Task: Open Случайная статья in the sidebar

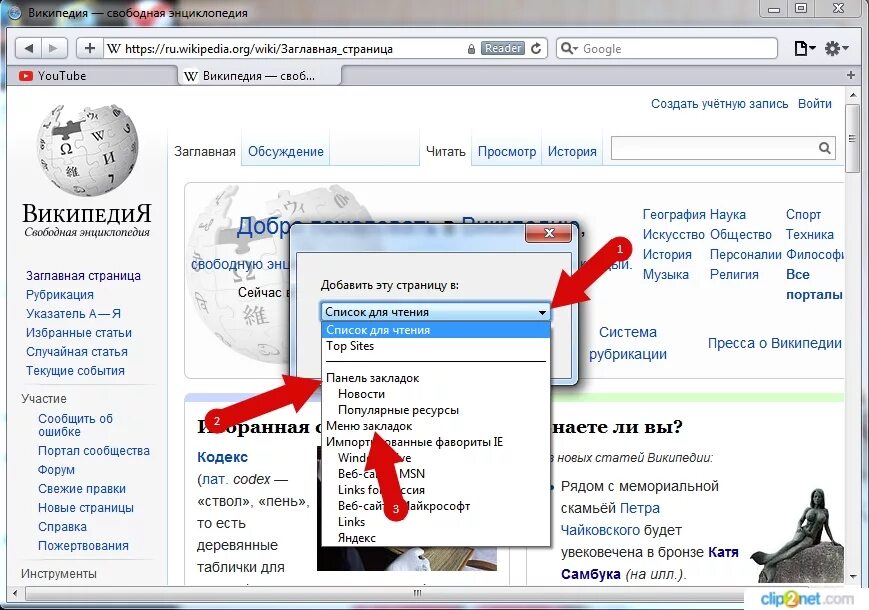Action: tap(76, 352)
